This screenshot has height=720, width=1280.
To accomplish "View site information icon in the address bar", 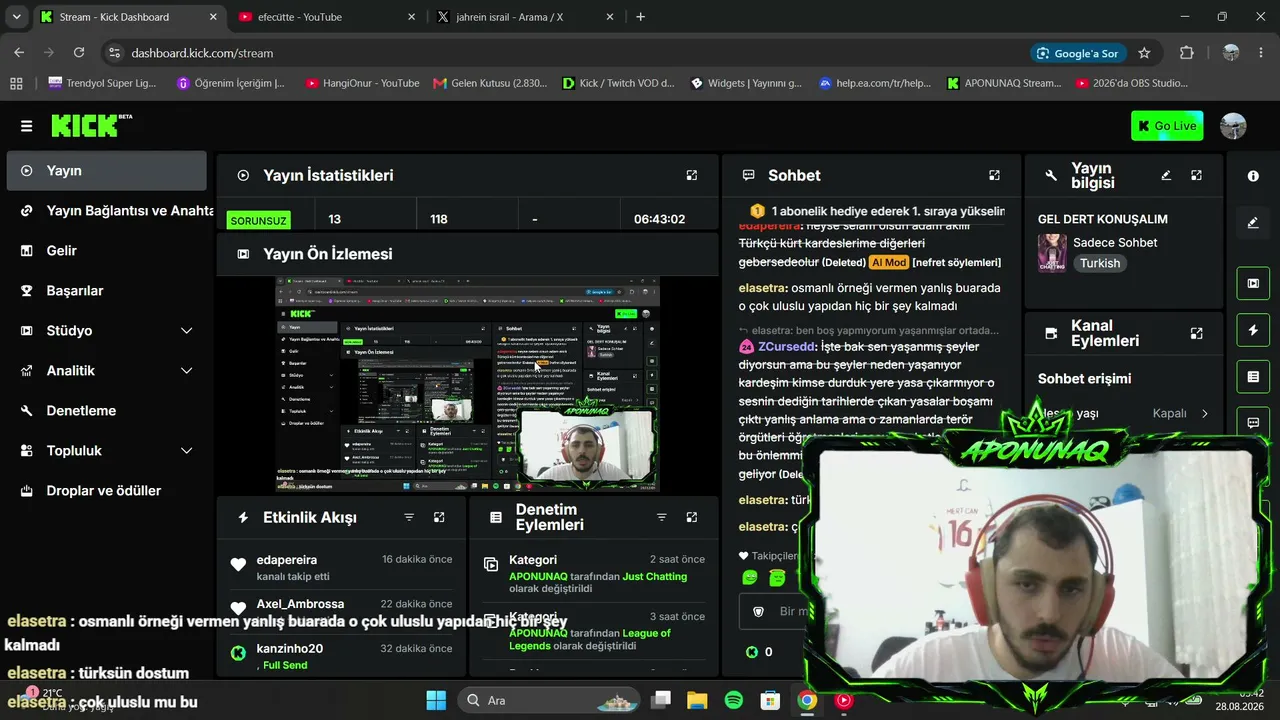I will (x=114, y=53).
